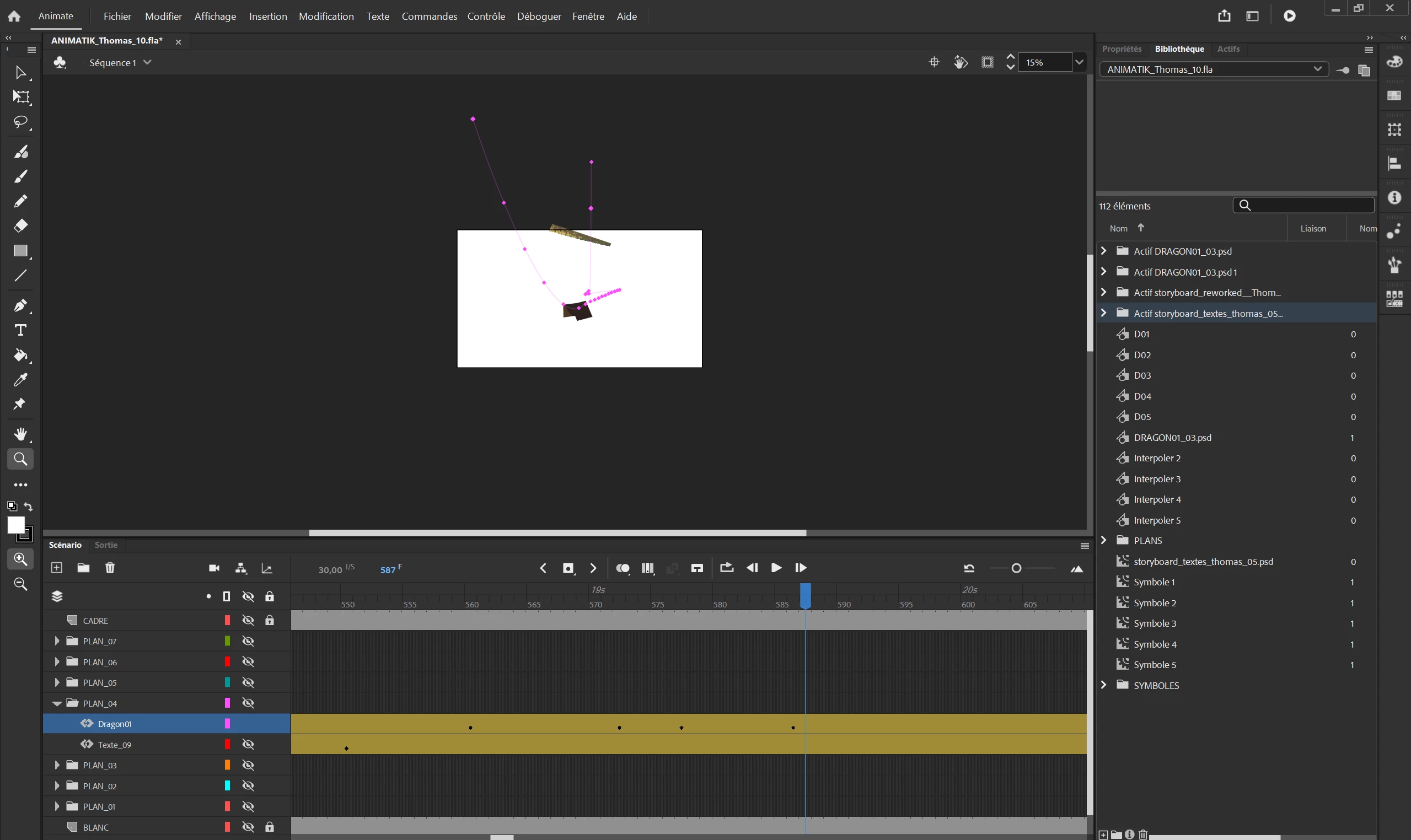Select the Hand tool

(20, 434)
